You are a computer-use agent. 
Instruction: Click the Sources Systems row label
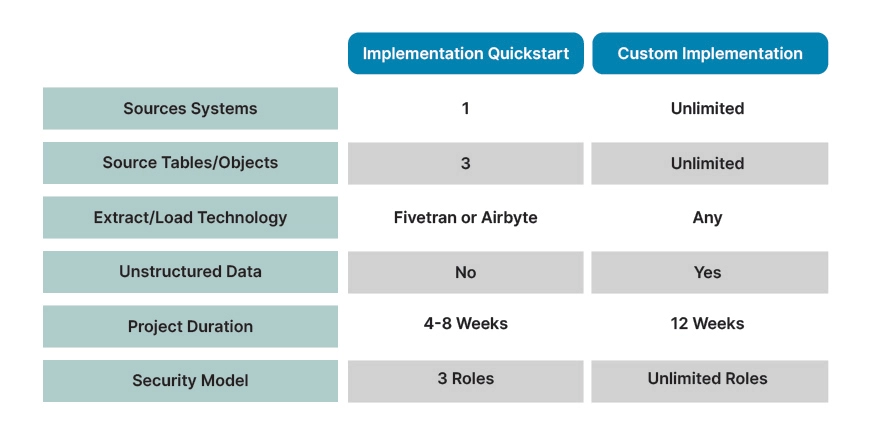point(190,108)
